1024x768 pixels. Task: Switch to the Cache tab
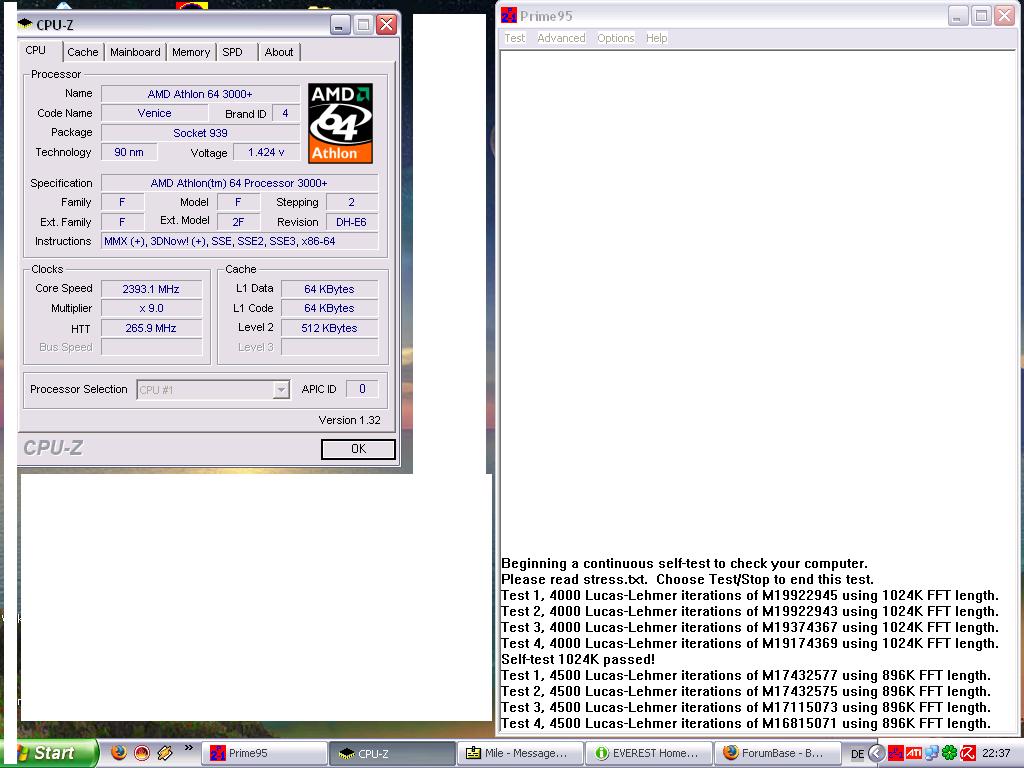83,52
